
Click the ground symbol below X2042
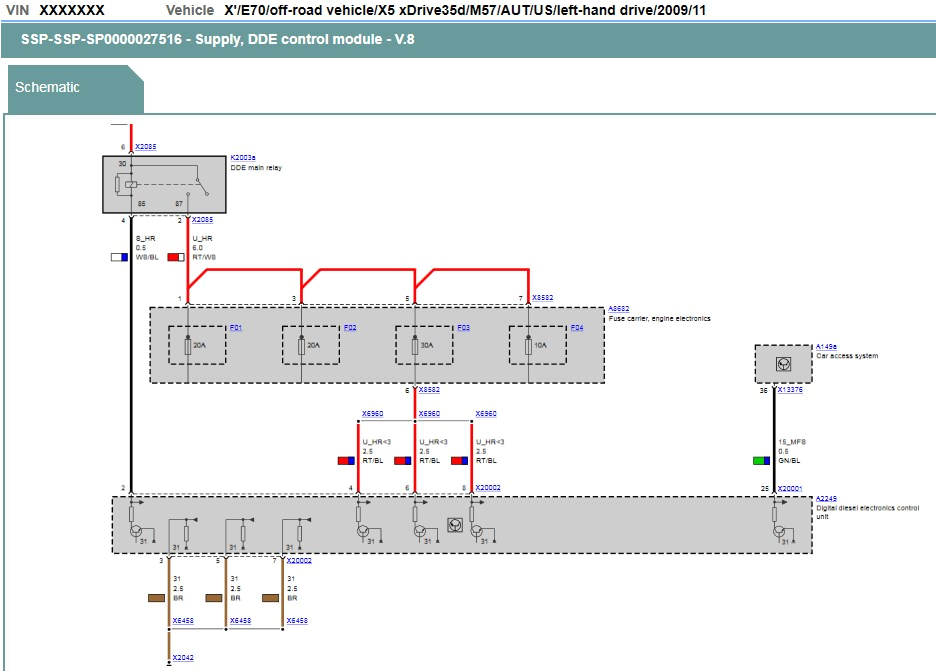(x=170, y=664)
